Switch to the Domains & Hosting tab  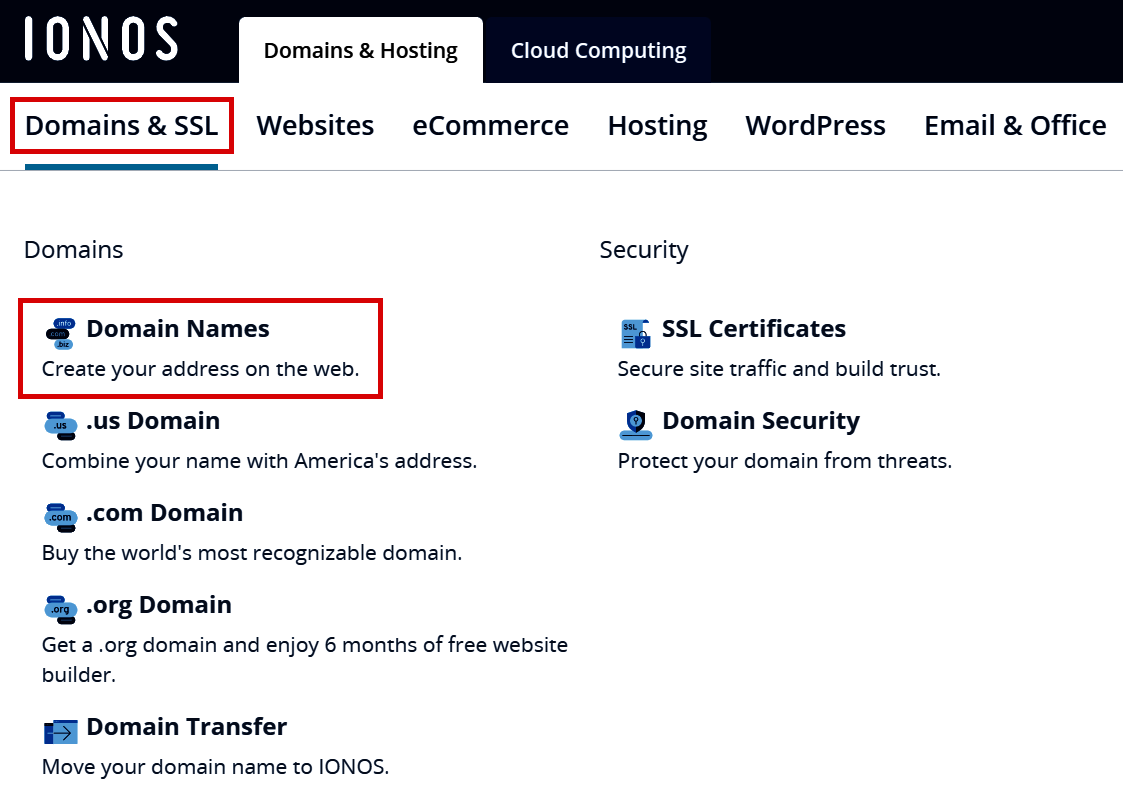[x=360, y=49]
